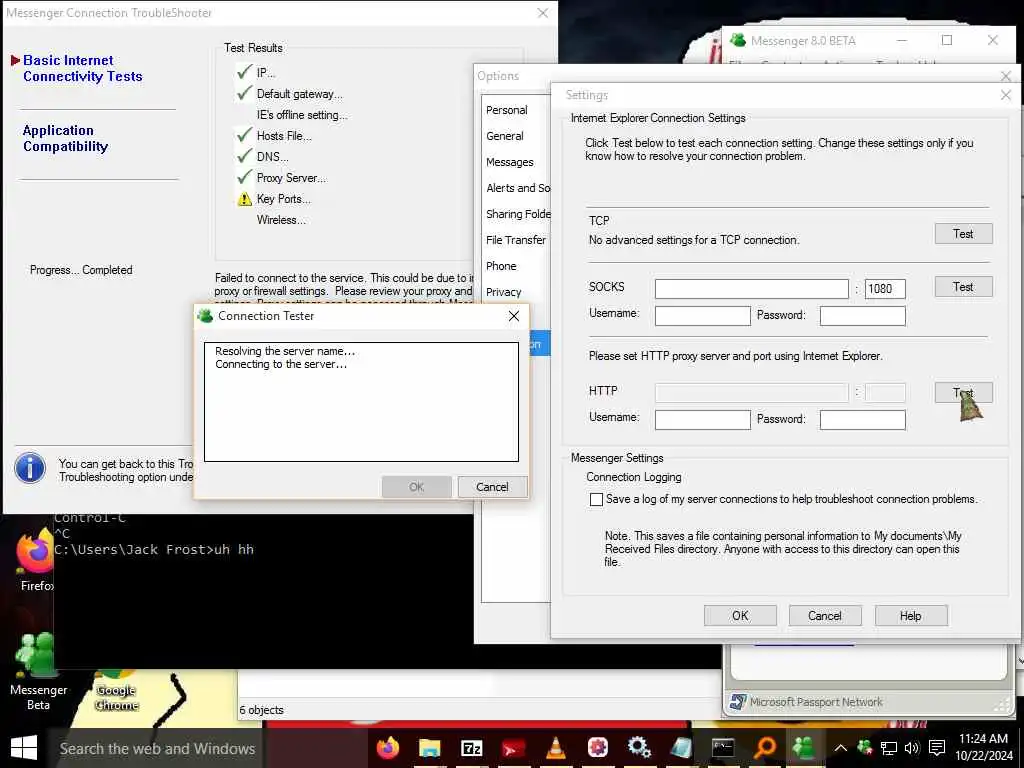
Task: Open VLC media player cone icon
Action: [556, 748]
